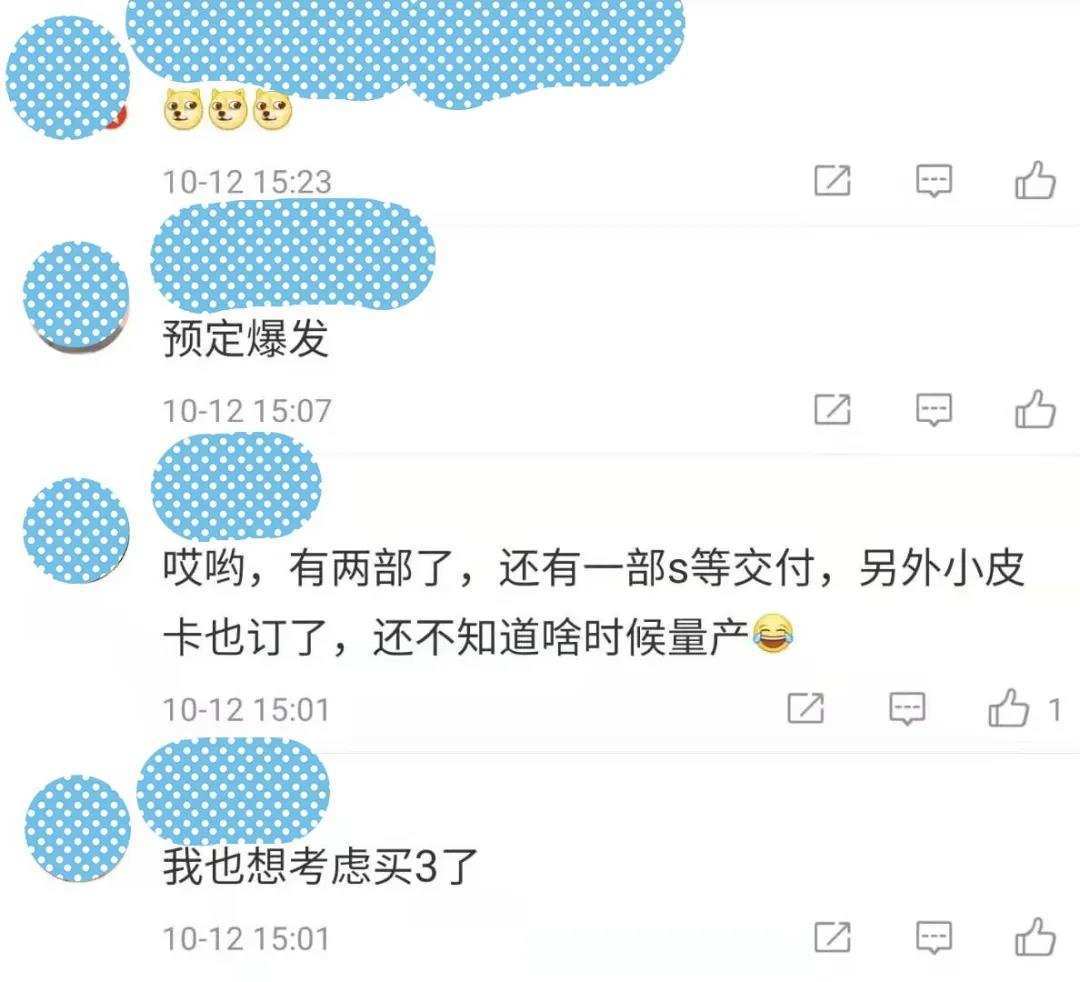Open avatar of the 预定爆发 commenter
The image size is (1080, 982).
click(76, 296)
